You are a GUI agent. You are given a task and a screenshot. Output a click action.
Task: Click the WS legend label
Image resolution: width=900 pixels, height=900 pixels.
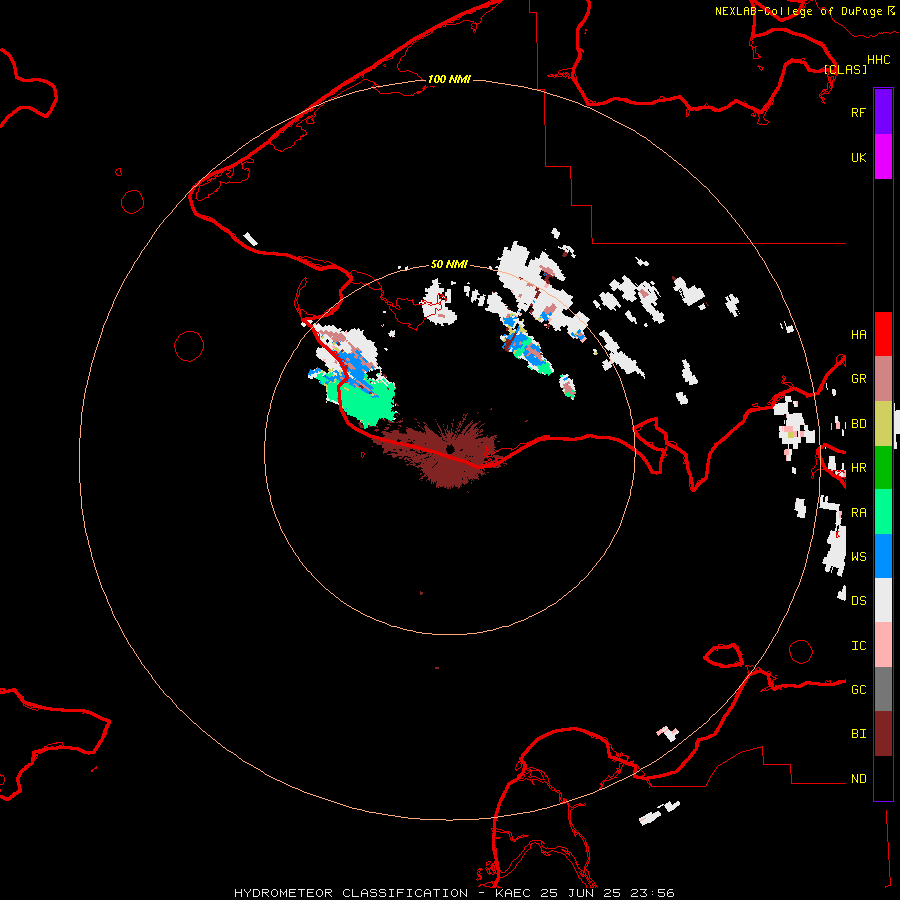[x=858, y=556]
